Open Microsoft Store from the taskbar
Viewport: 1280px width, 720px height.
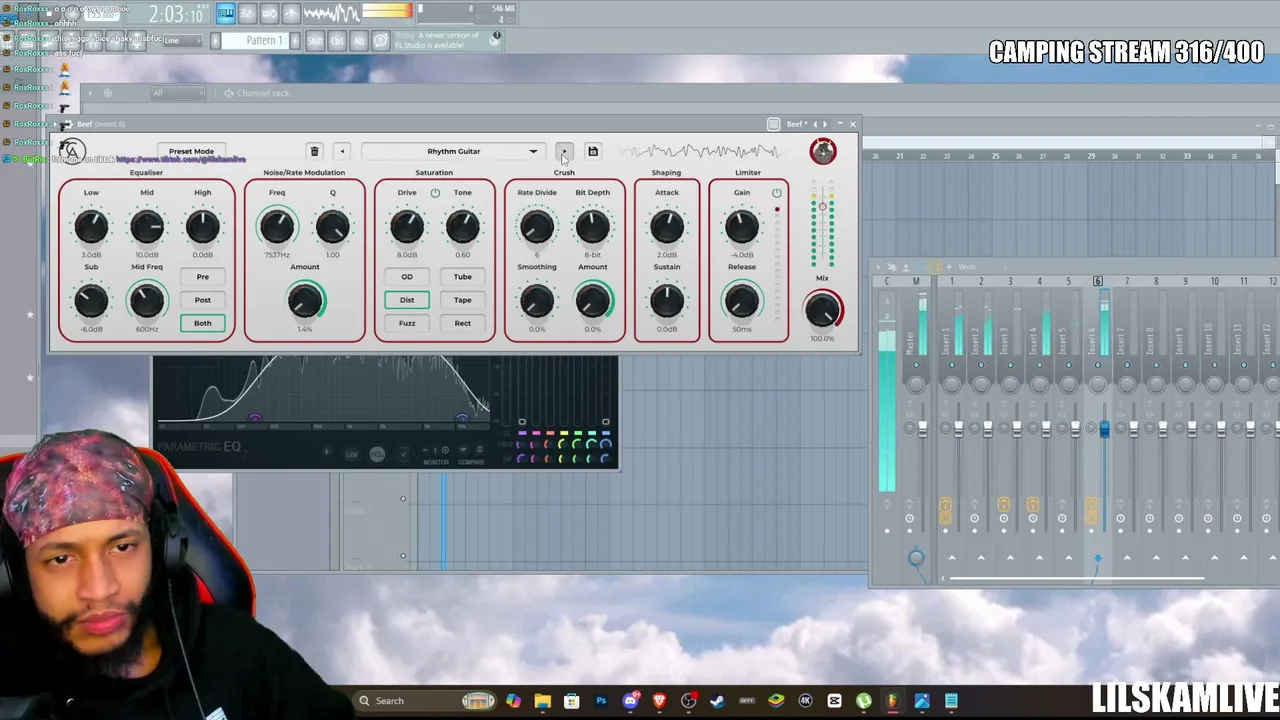click(571, 701)
